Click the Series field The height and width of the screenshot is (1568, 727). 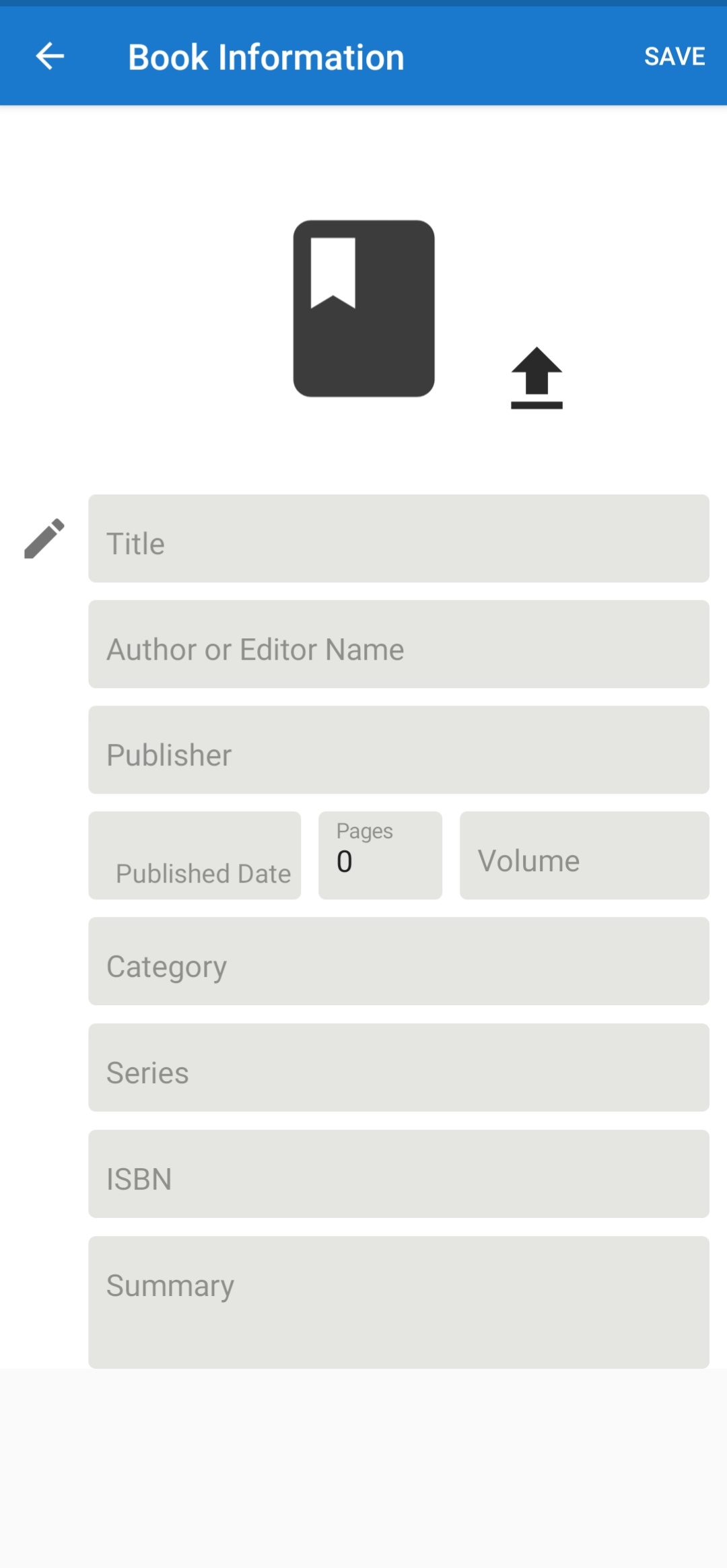point(399,1068)
